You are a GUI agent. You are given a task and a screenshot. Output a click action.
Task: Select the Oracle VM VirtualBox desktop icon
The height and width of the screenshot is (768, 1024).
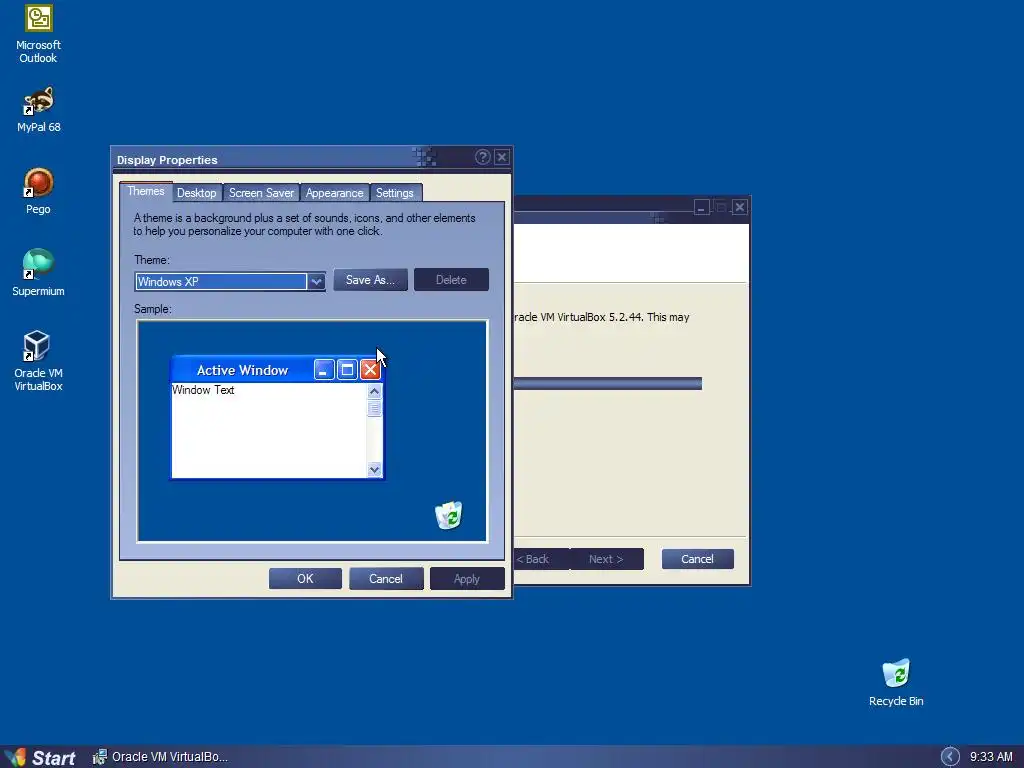pos(39,360)
